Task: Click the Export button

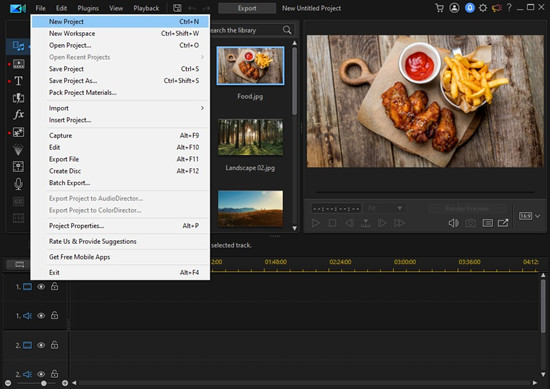Action: click(247, 8)
